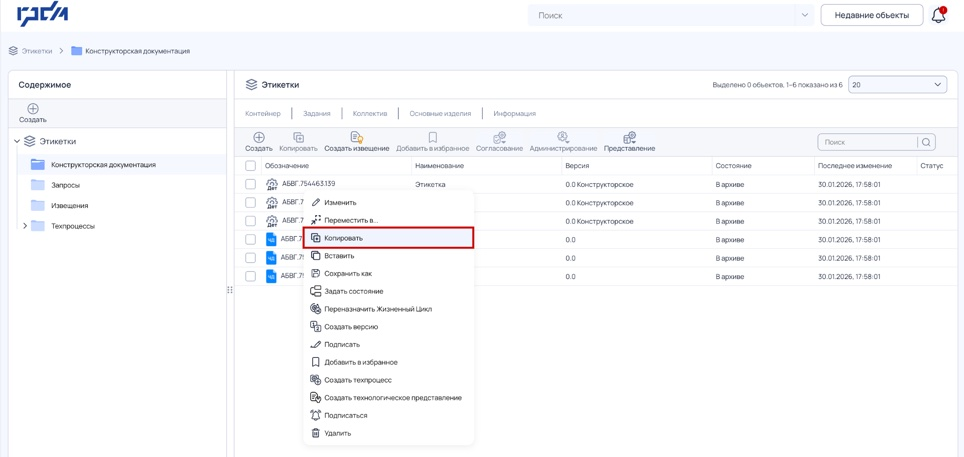Click the part icon of АБВГ.754463.139
The height and width of the screenshot is (457, 964).
[x=272, y=185]
